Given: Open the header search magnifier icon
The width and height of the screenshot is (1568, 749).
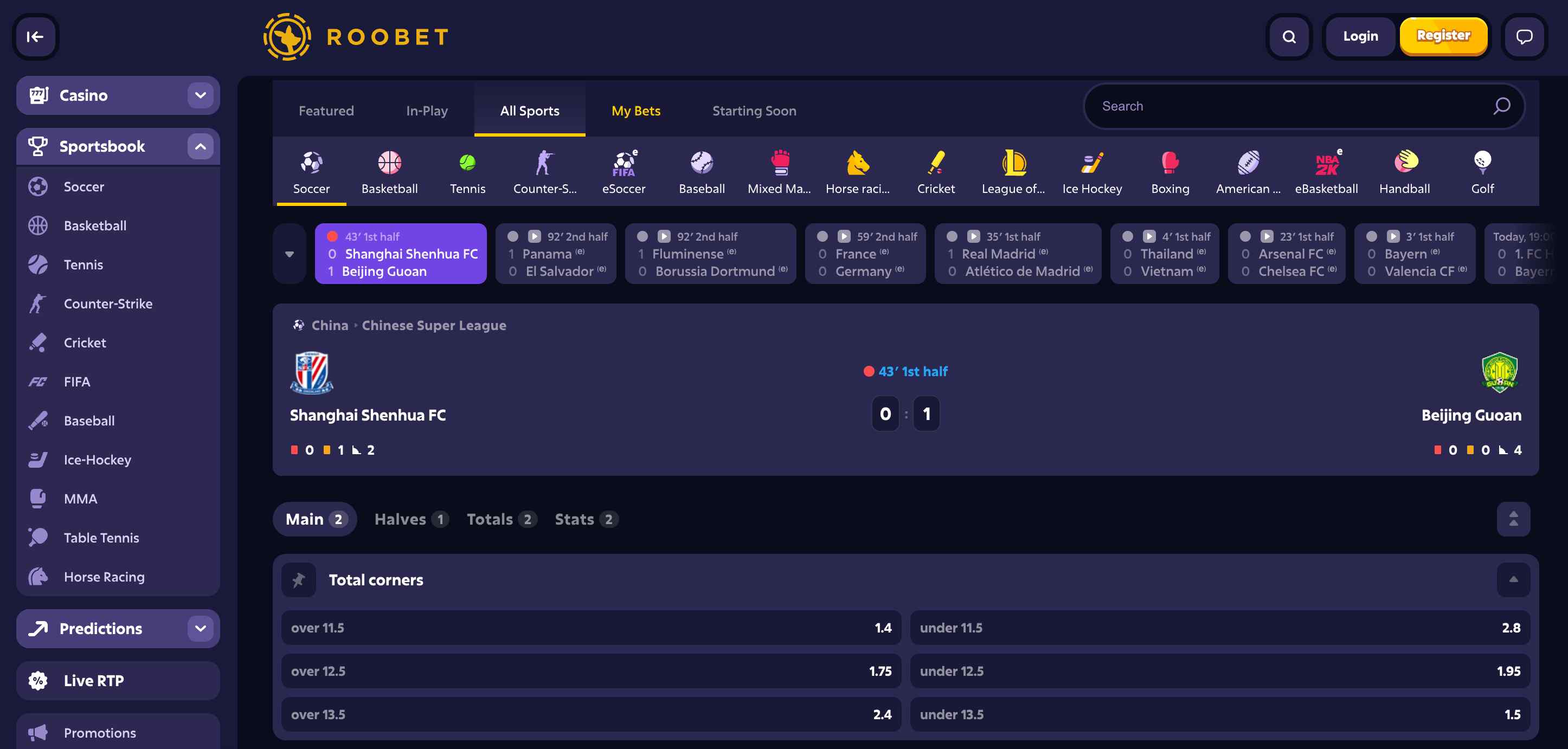Looking at the screenshot, I should [x=1289, y=36].
